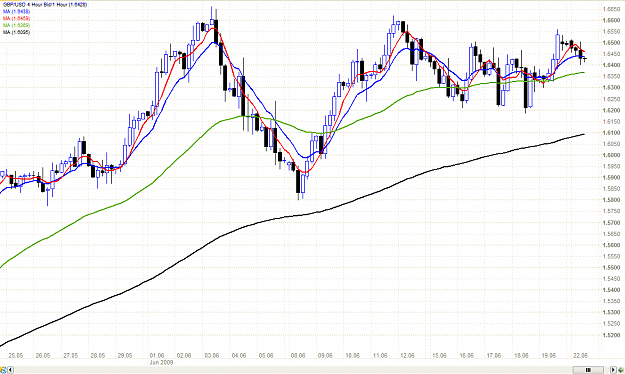Click the 1.6500 price label on the price axis

coord(611,42)
